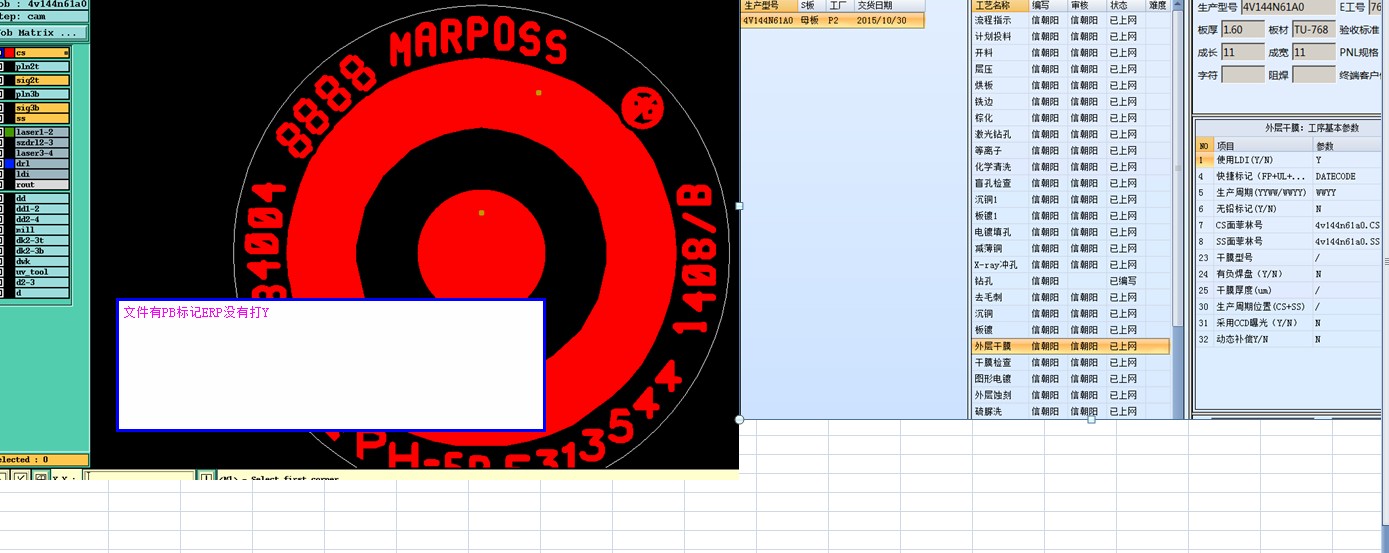Select the highlighted 外层干膜 process row
Viewport: 1389px width, 553px height.
1070,346
